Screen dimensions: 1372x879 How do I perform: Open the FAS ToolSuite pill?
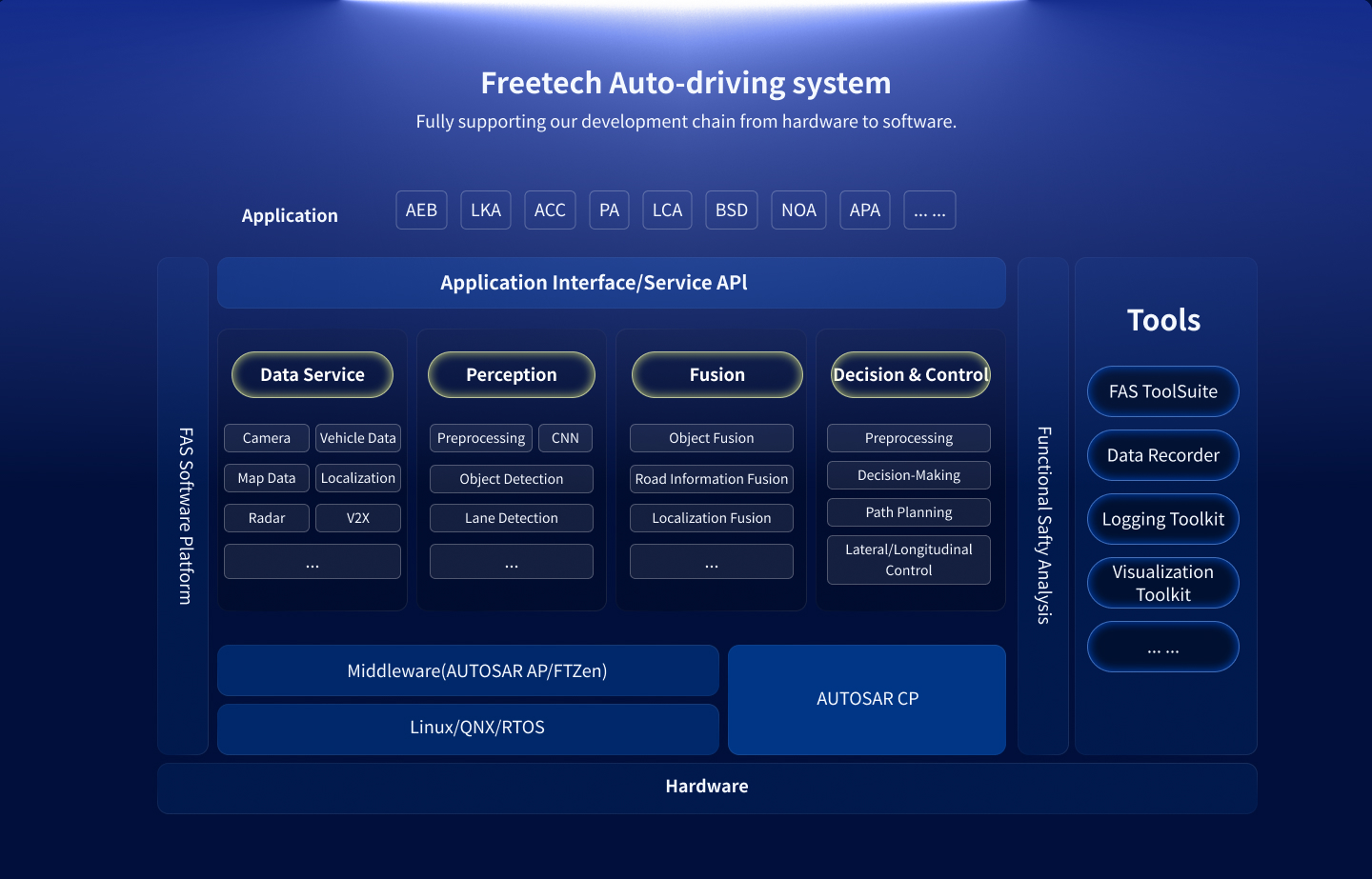(x=1163, y=391)
